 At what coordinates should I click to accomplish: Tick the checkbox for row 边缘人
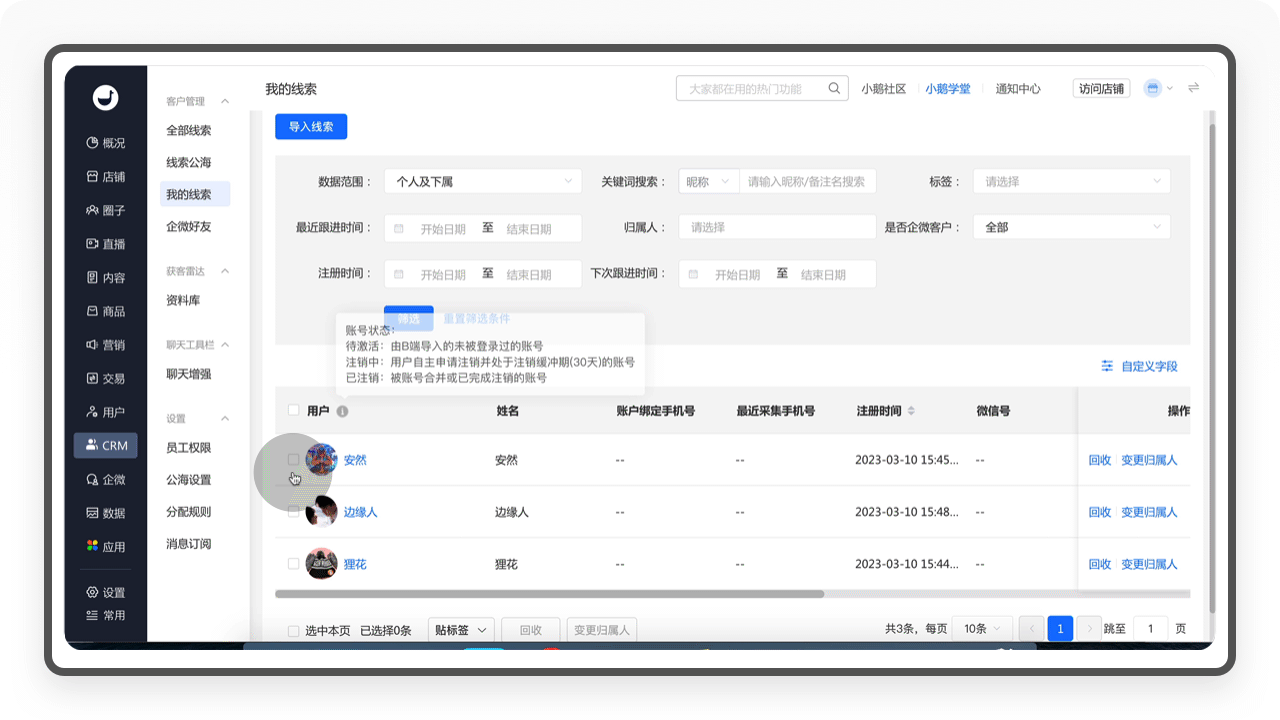coord(293,512)
